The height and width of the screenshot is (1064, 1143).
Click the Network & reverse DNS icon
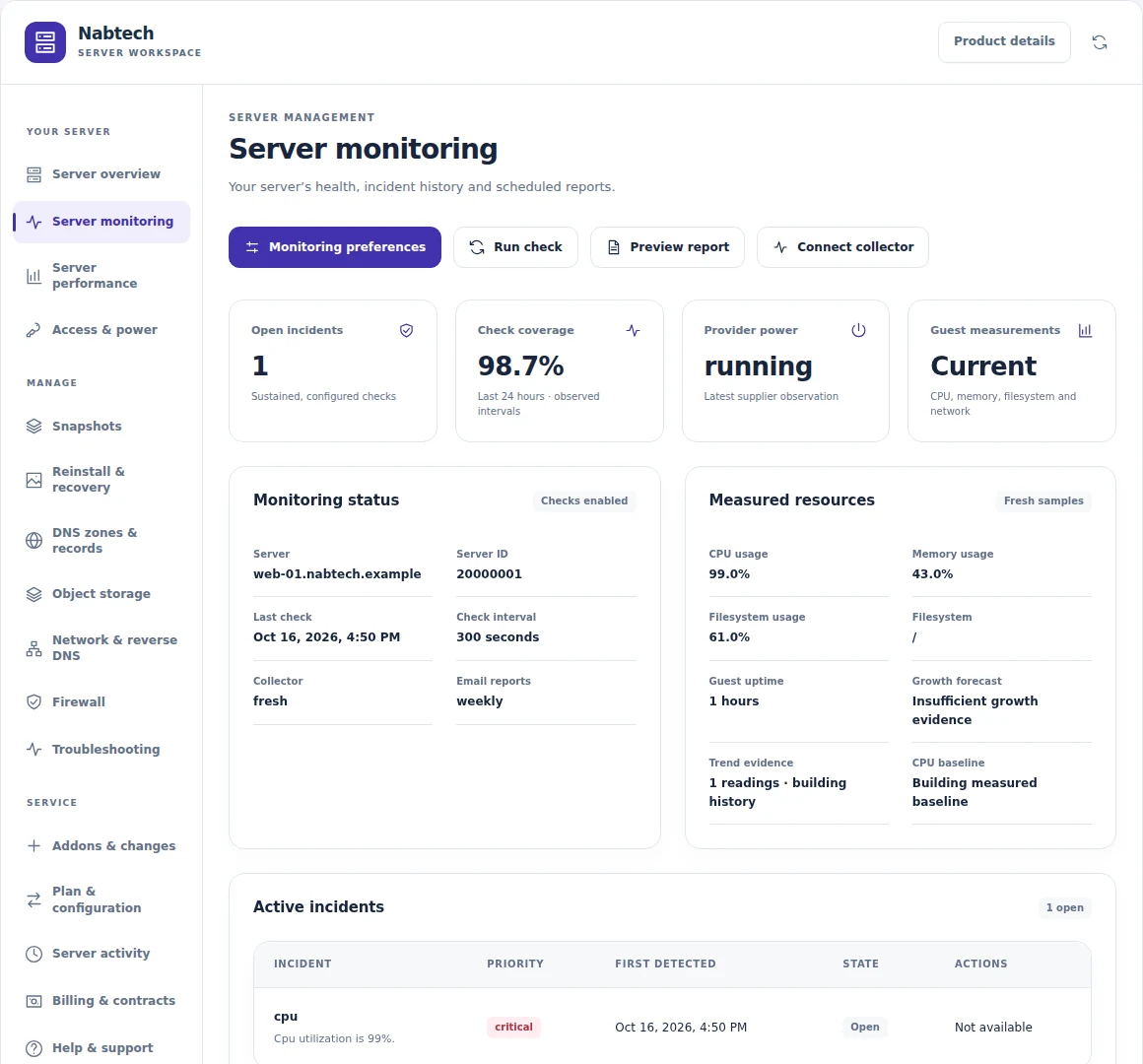pos(34,648)
